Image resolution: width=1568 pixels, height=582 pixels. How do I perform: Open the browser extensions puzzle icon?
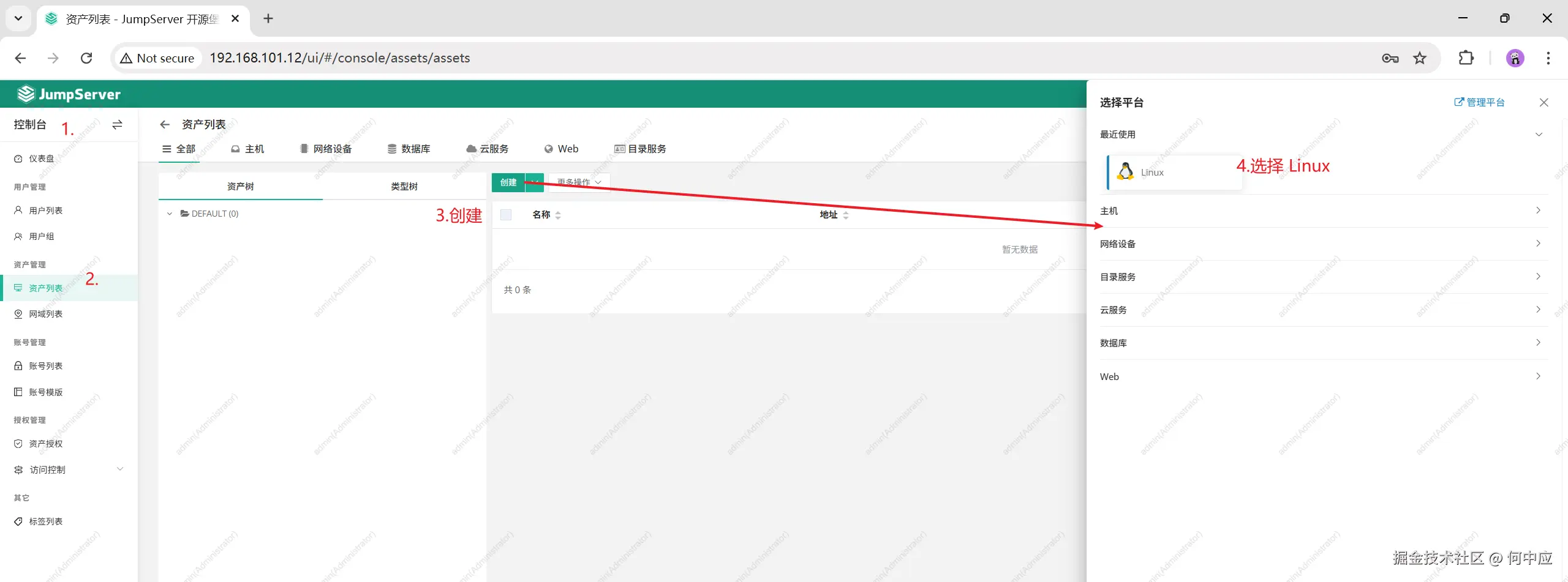[x=1466, y=58]
